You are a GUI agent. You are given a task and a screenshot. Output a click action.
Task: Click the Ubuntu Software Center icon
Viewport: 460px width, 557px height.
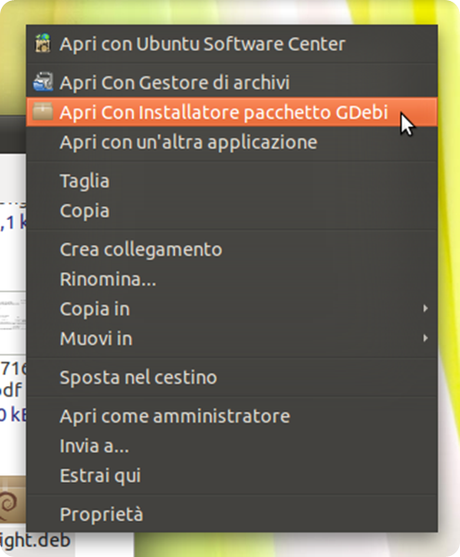coord(43,43)
